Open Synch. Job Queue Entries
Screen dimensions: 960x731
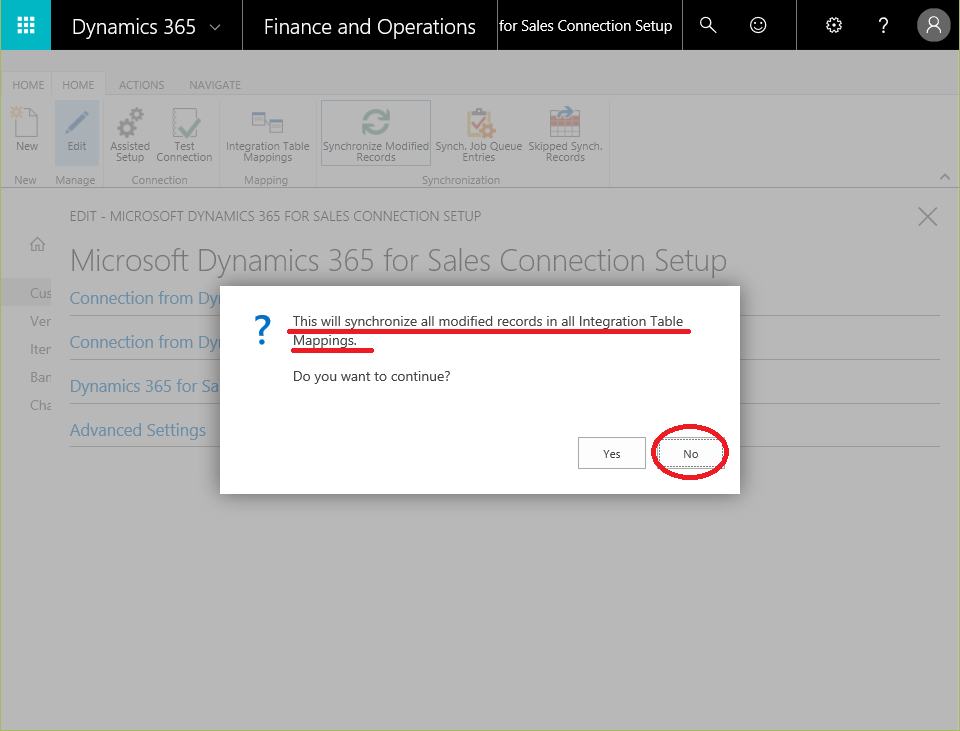point(479,134)
